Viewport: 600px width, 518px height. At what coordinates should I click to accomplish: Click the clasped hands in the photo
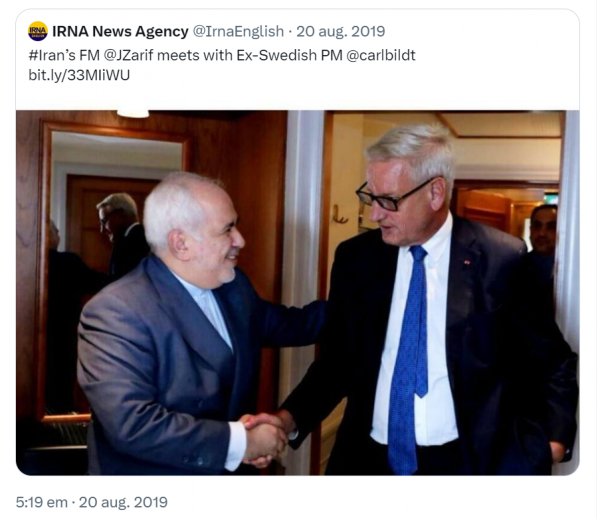[264, 439]
